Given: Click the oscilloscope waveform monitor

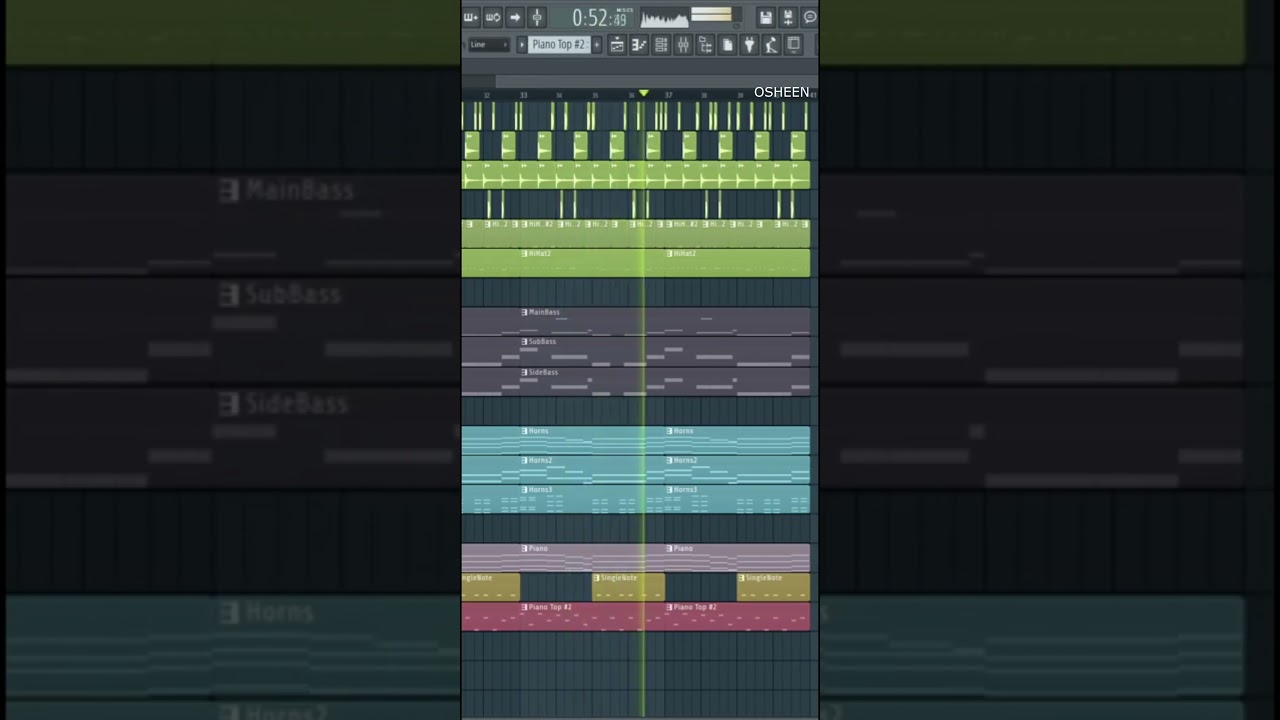Looking at the screenshot, I should click(x=664, y=18).
